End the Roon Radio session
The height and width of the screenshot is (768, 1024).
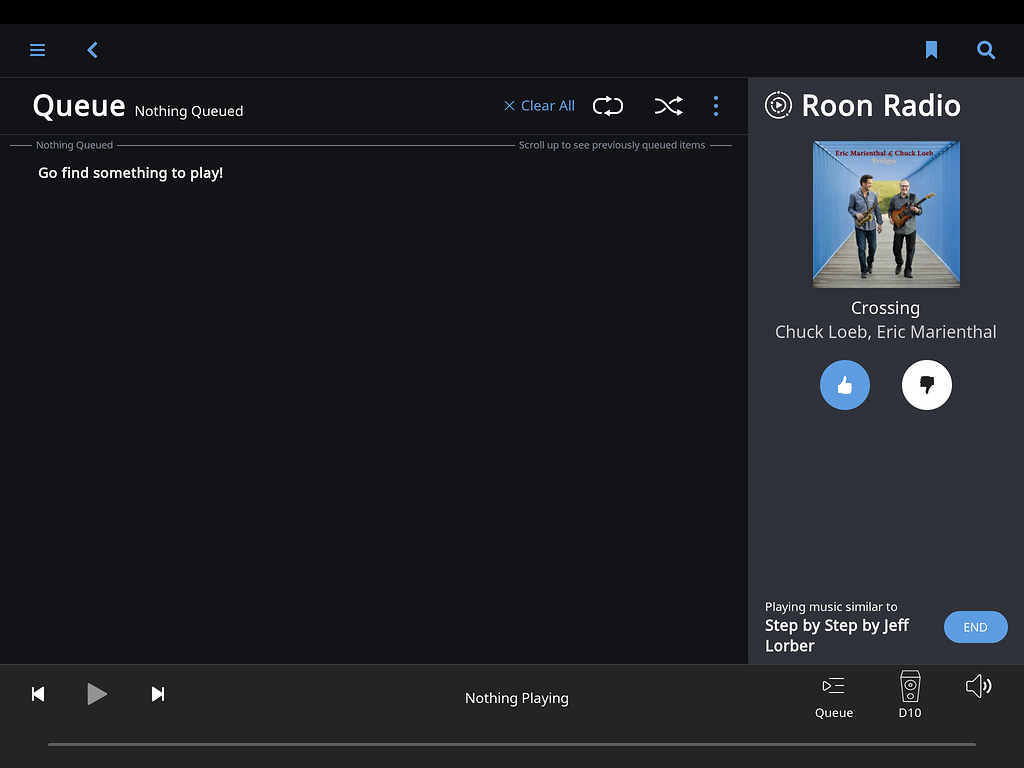[975, 627]
